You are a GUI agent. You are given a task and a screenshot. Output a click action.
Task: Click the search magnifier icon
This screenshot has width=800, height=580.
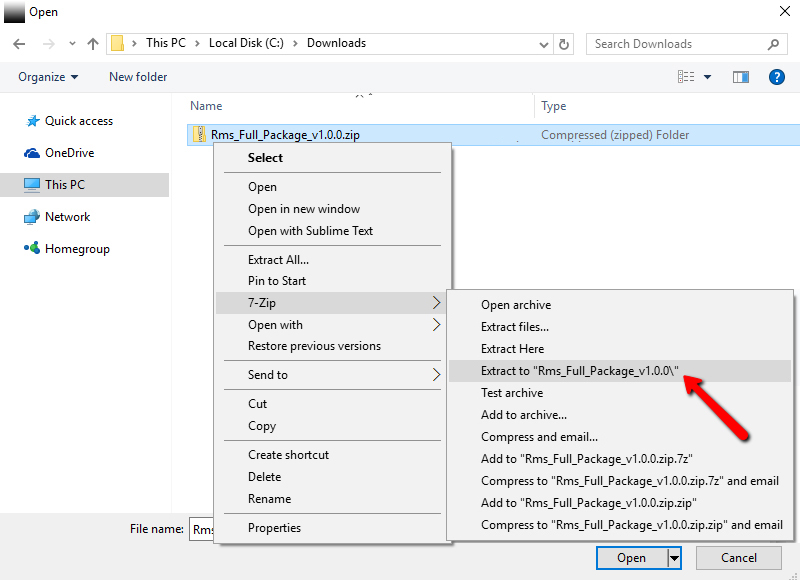773,44
